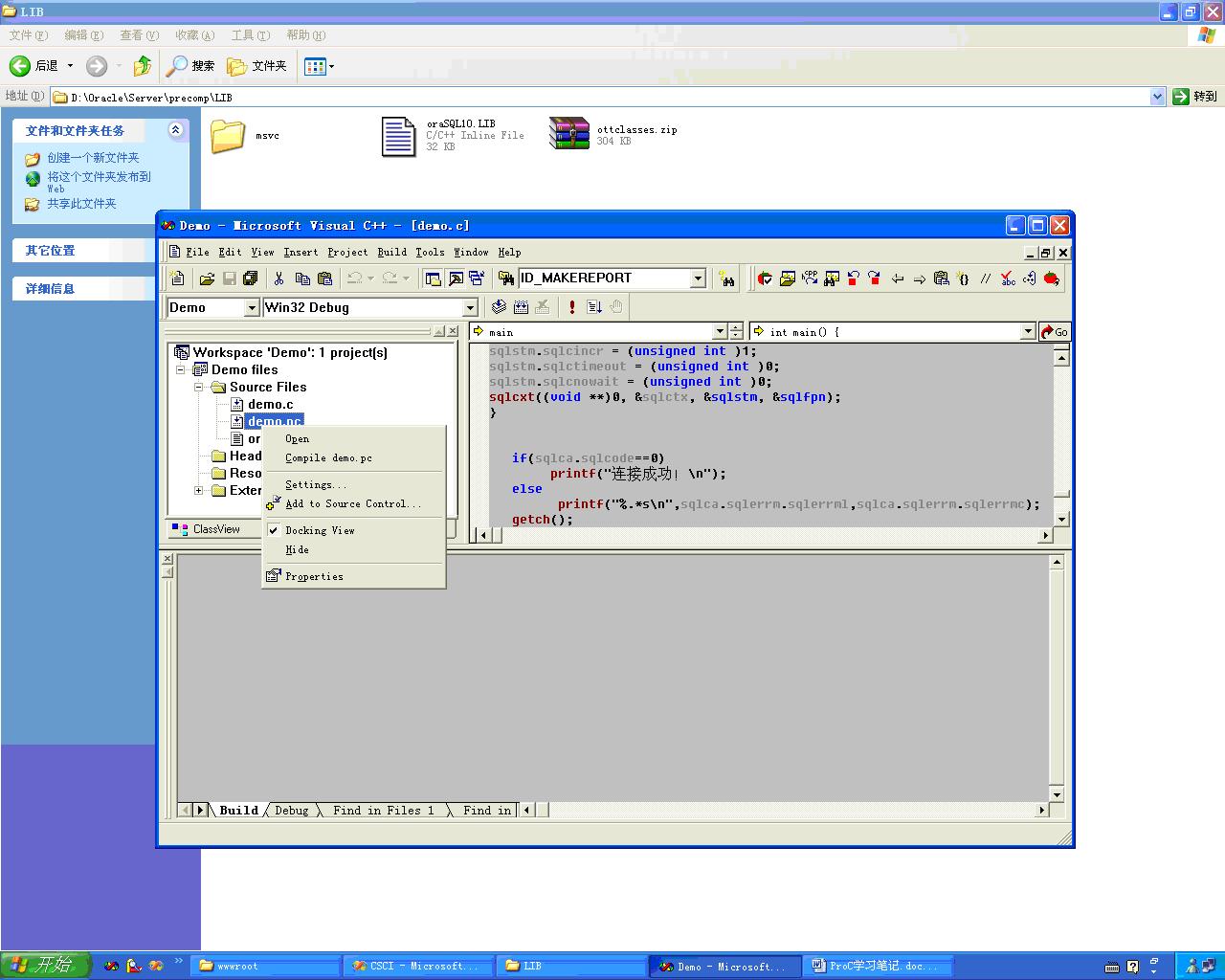
Task: Toggle the Workspace window icon
Action: point(433,278)
